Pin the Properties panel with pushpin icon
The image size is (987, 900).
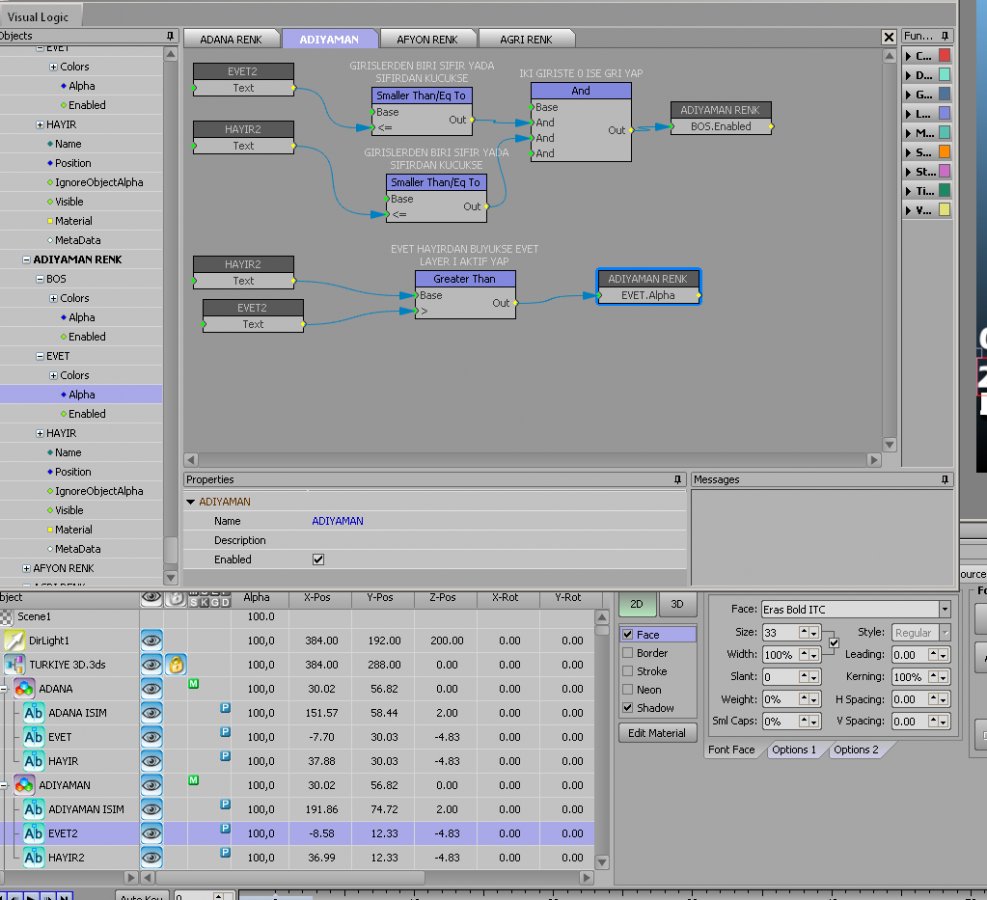pos(677,480)
